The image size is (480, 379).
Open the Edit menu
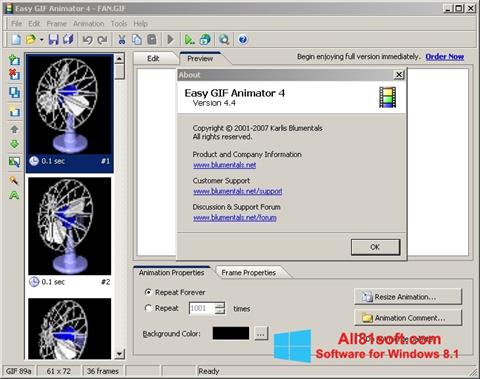point(34,24)
